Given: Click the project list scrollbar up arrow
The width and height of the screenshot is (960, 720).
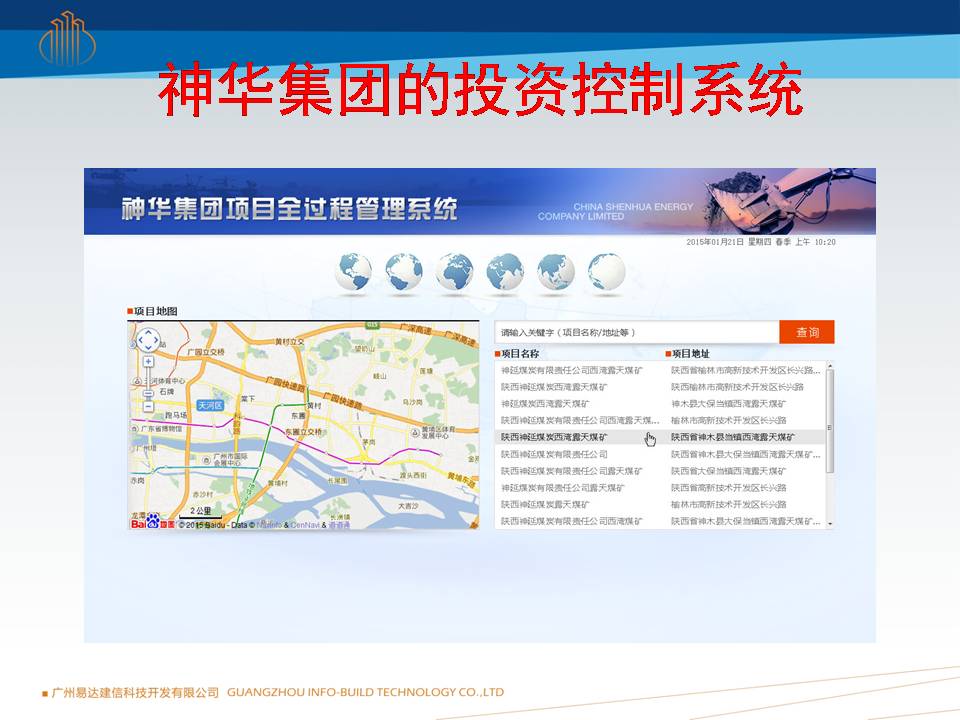Looking at the screenshot, I should pyautogui.click(x=830, y=366).
